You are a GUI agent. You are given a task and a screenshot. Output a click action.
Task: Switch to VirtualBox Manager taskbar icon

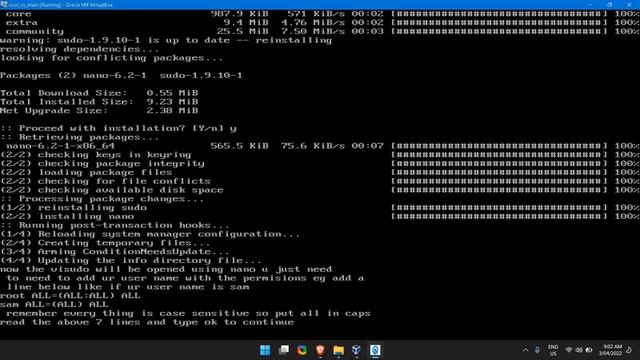pos(356,350)
